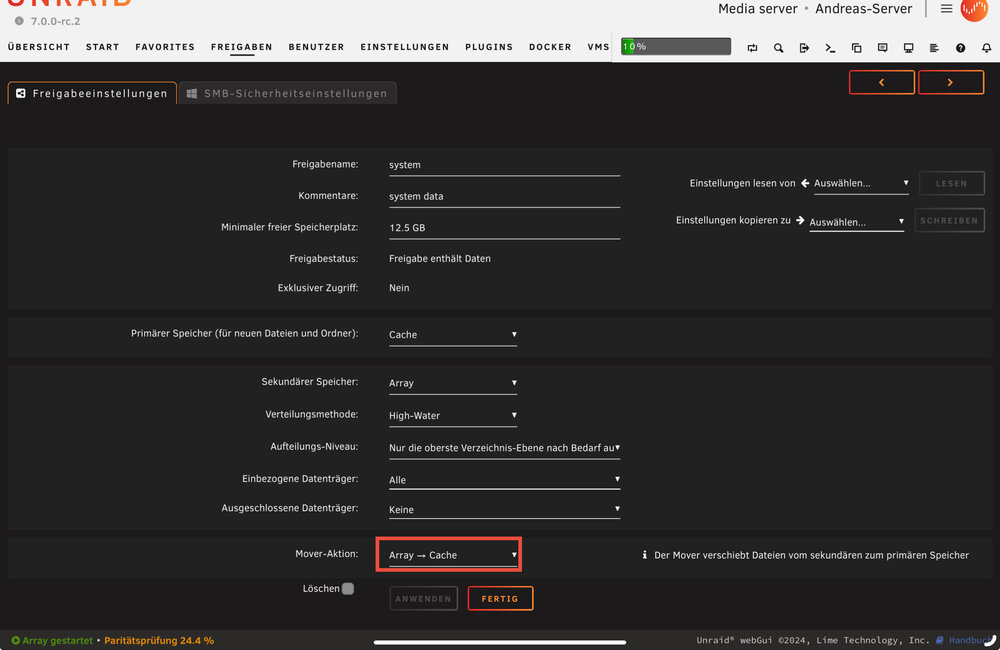The height and width of the screenshot is (650, 1000).
Task: Expand the Primärer Speicher Cache dropdown
Action: coord(452,334)
